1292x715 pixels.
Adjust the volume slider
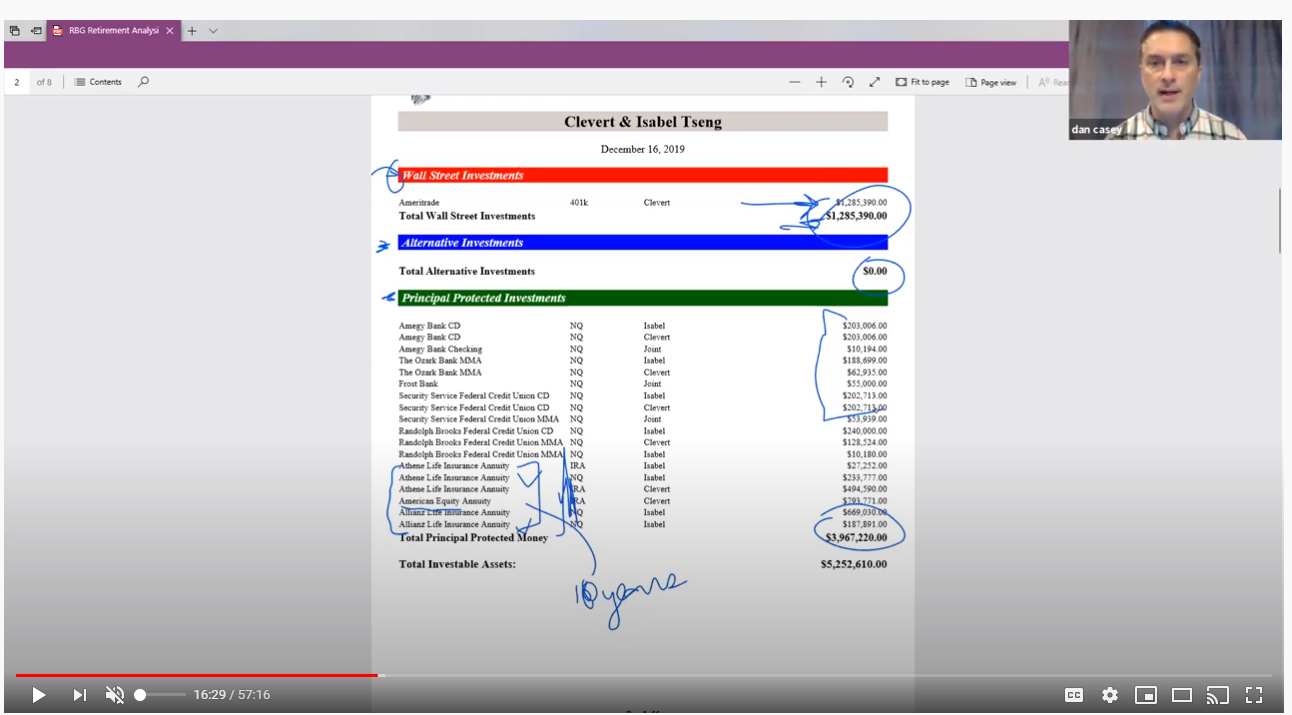(x=160, y=694)
